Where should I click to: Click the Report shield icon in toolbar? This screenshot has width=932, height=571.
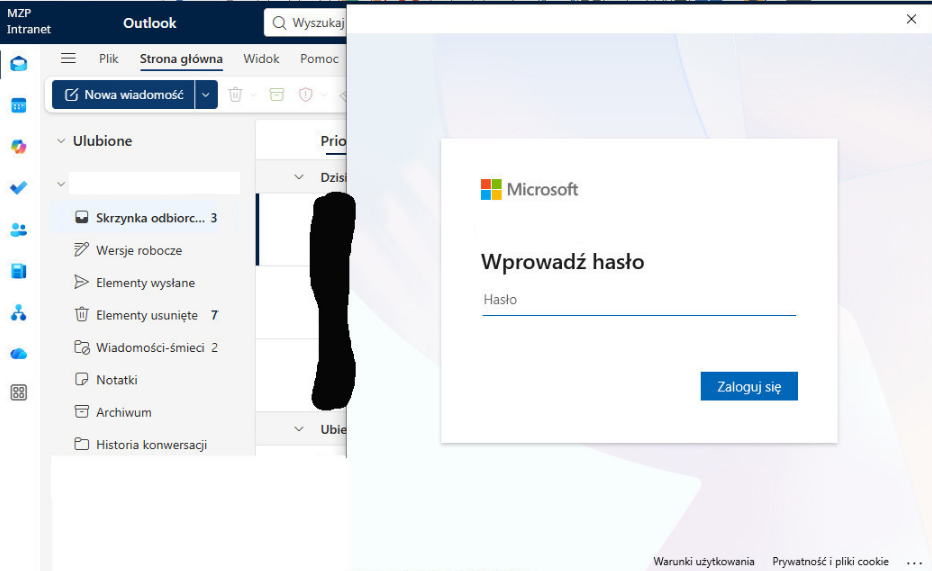pyautogui.click(x=306, y=94)
